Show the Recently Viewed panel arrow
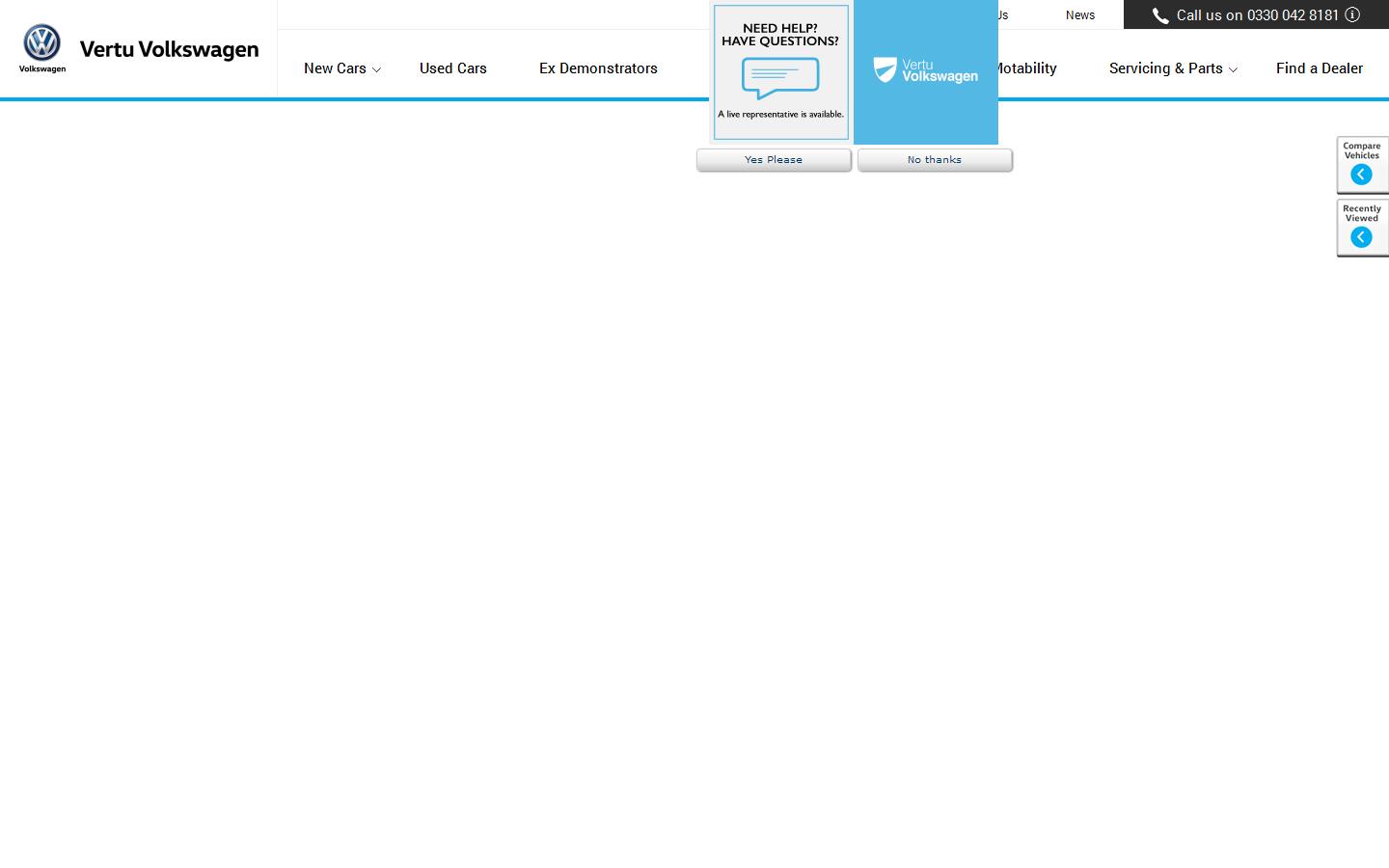The image size is (1389, 868). (x=1361, y=237)
